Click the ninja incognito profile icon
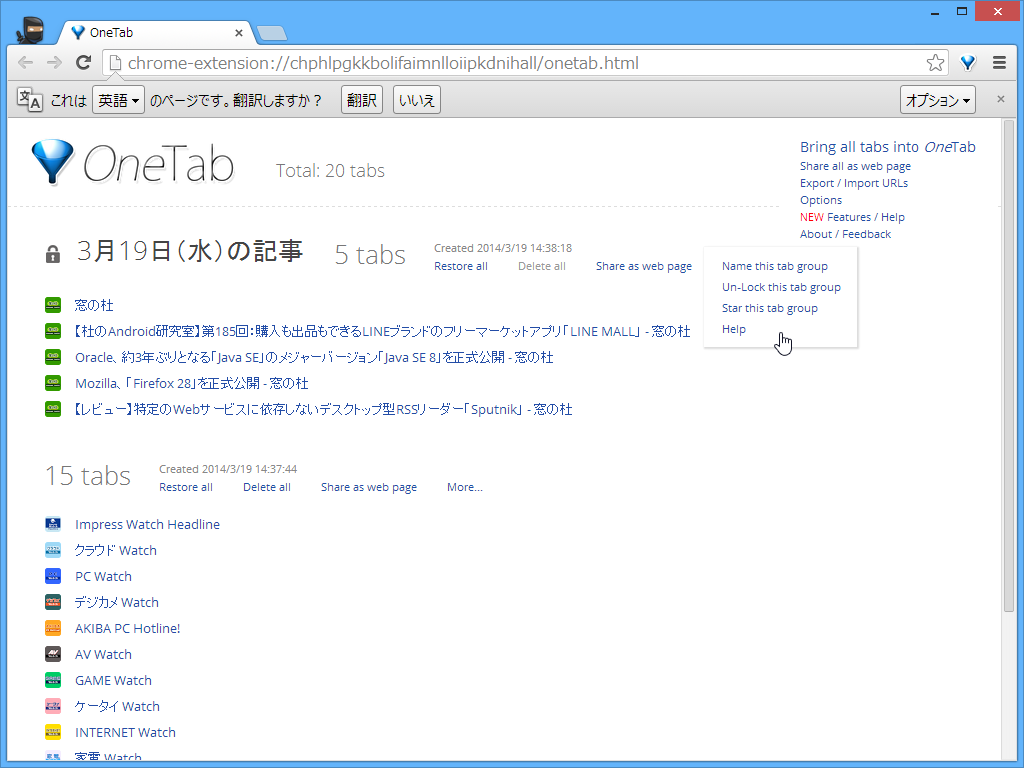 pos(30,29)
